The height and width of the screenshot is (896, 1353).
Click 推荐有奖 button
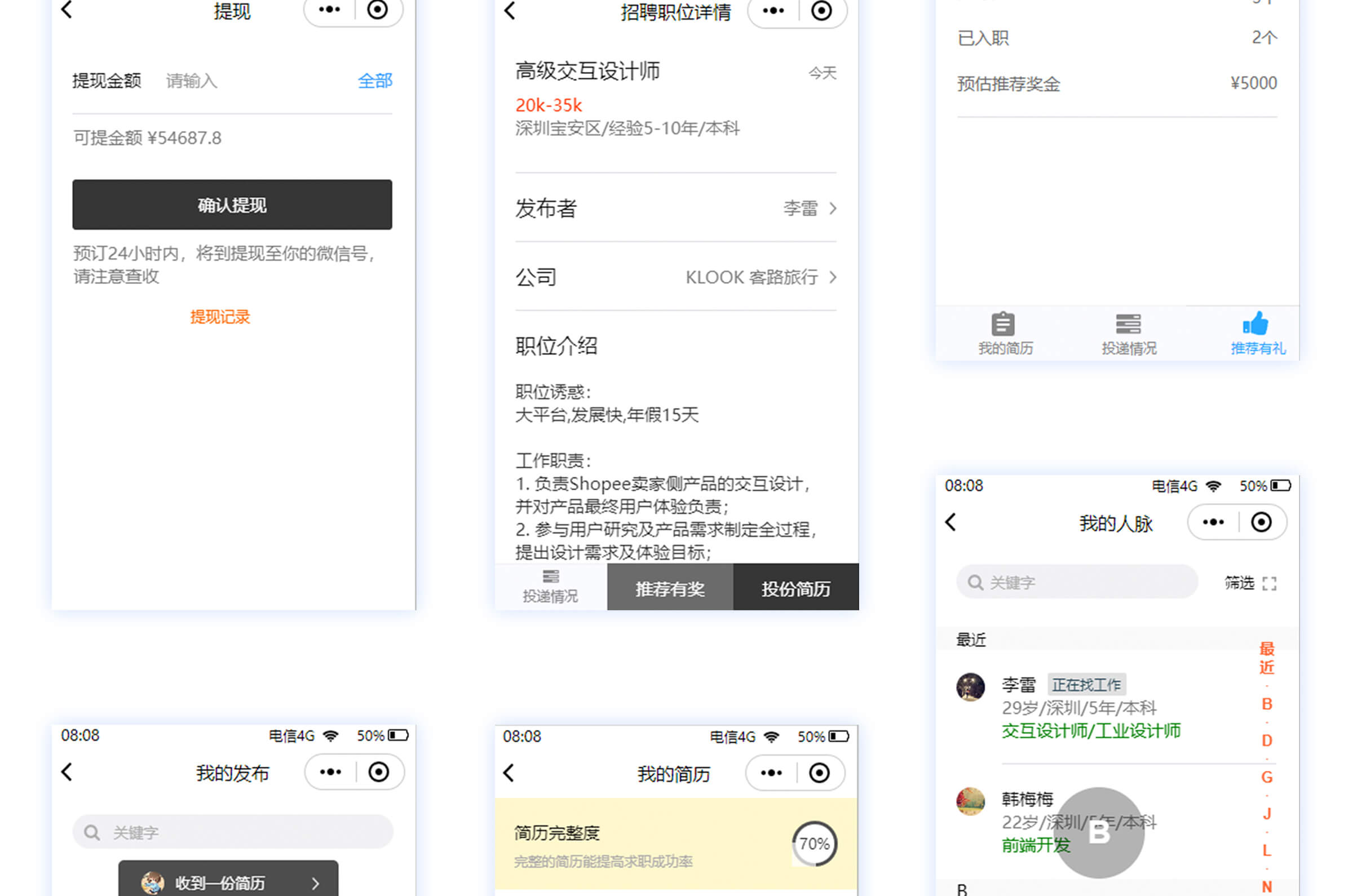coord(669,588)
